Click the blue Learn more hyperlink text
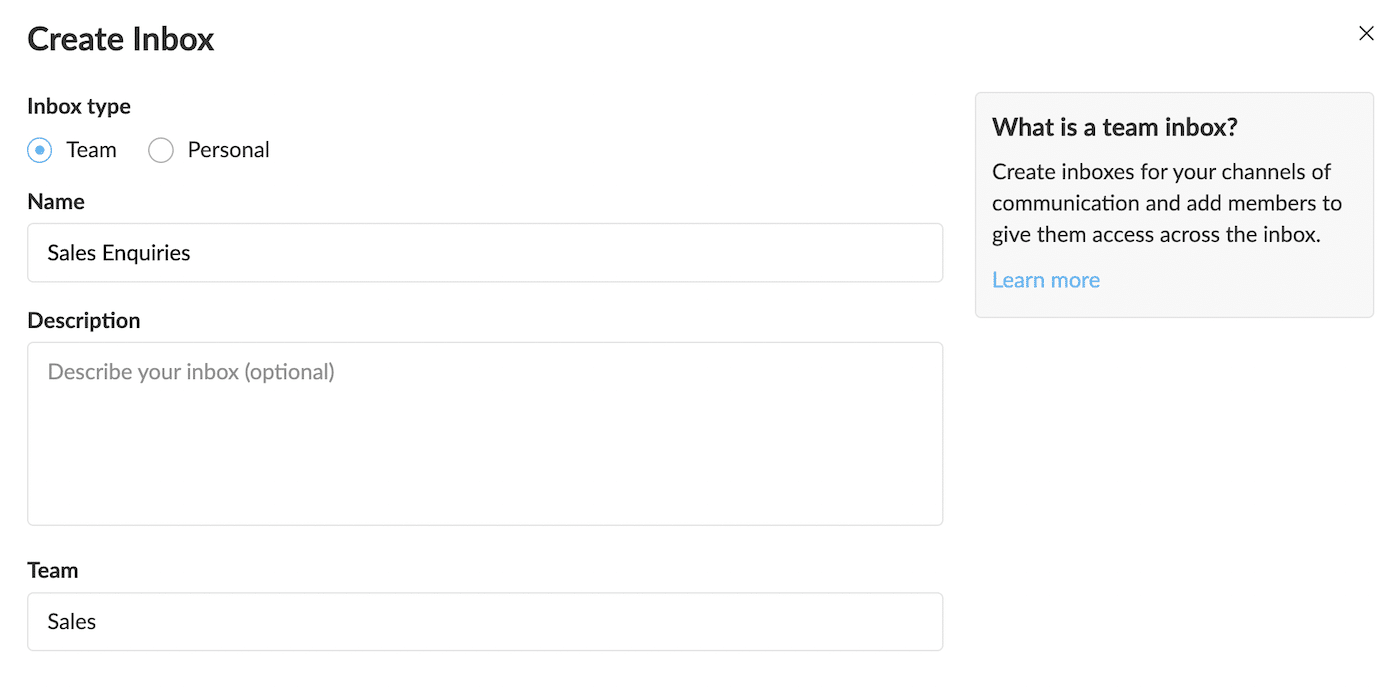 (x=1046, y=280)
